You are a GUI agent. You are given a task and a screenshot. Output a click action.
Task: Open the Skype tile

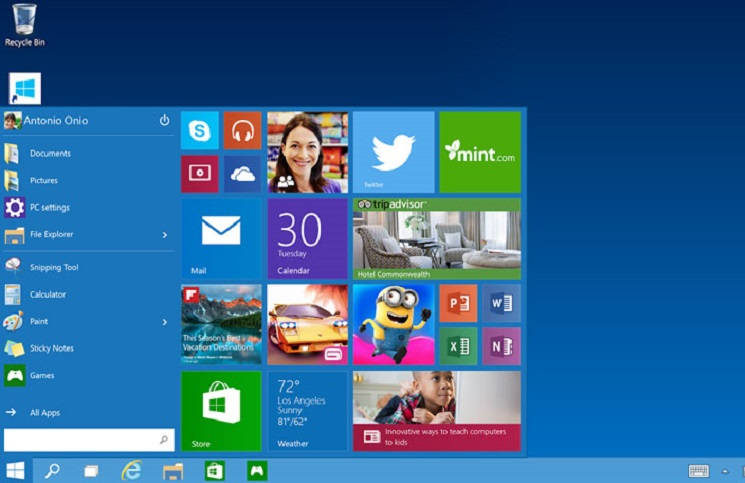[200, 131]
